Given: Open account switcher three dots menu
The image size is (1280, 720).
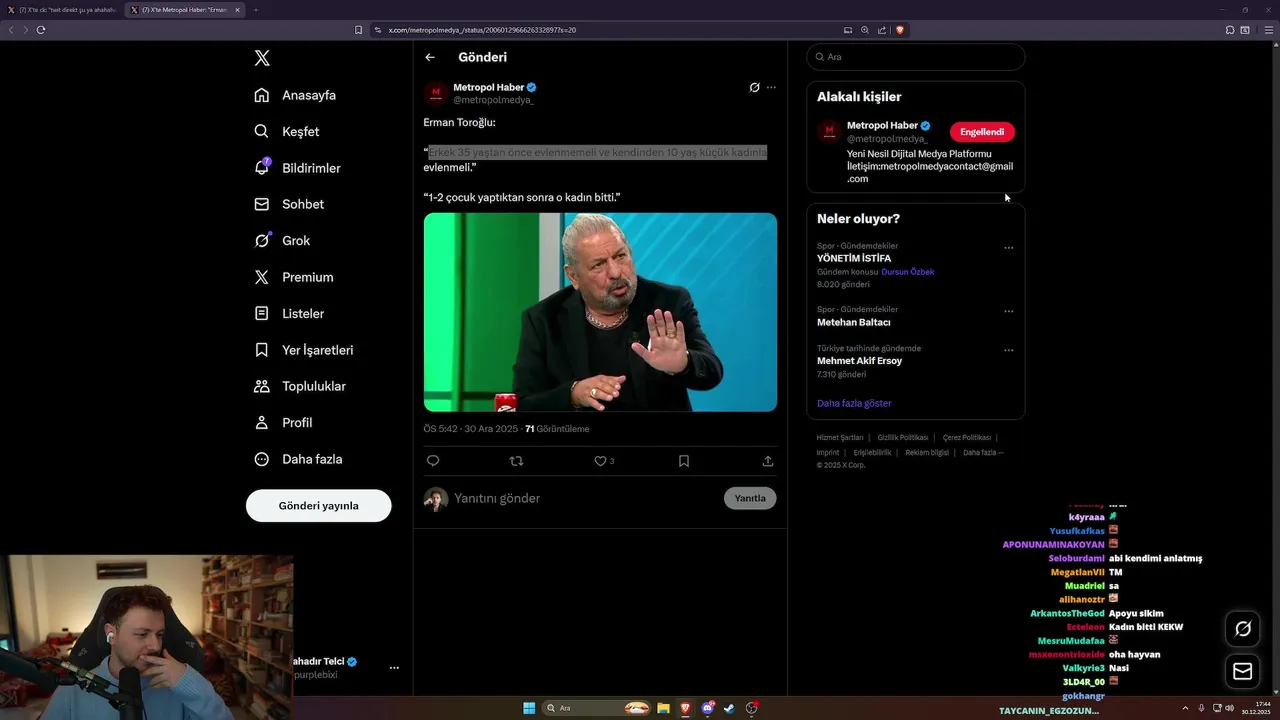Looking at the screenshot, I should point(394,667).
